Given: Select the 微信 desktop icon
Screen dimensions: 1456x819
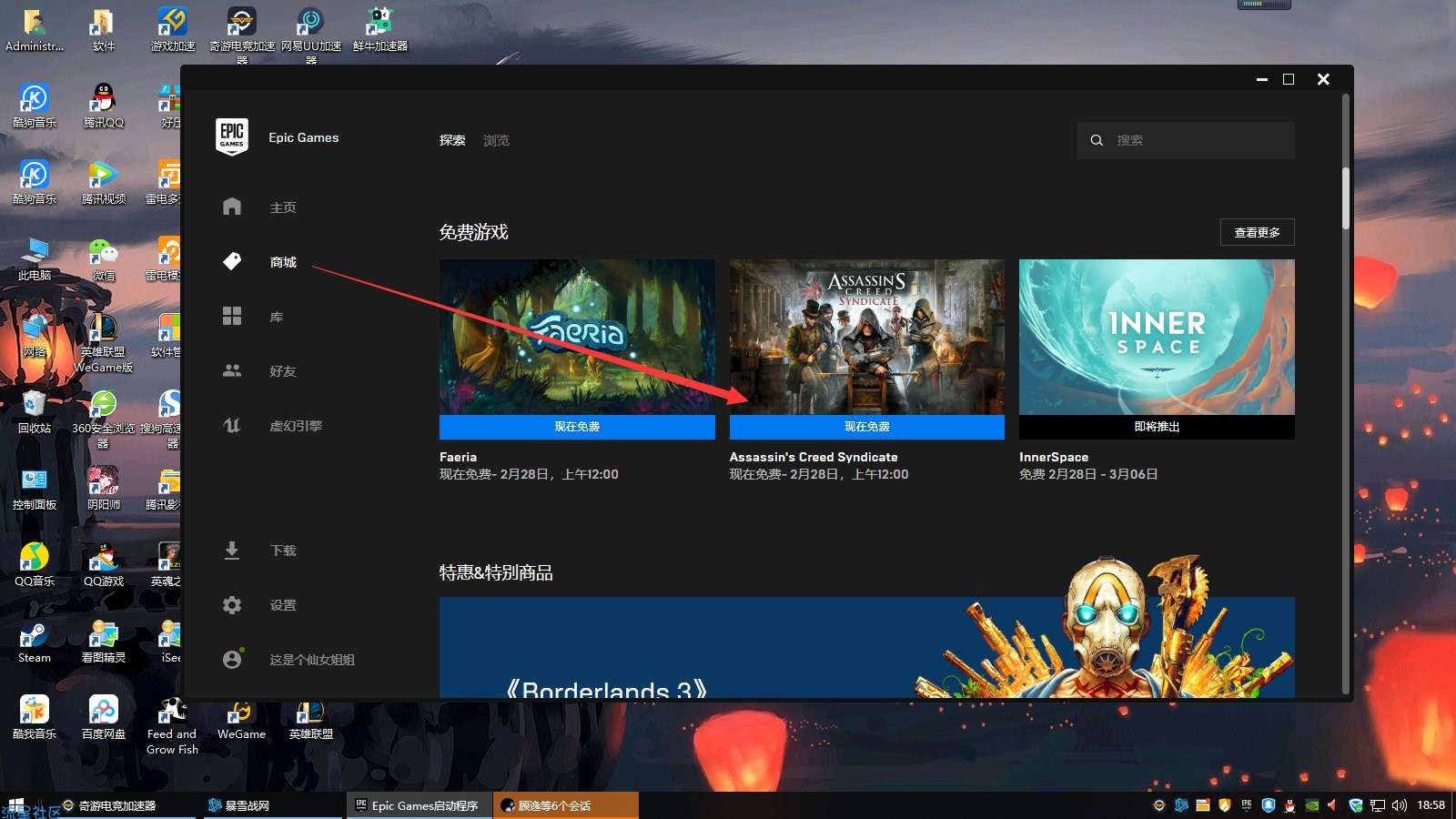Looking at the screenshot, I should coord(103,258).
